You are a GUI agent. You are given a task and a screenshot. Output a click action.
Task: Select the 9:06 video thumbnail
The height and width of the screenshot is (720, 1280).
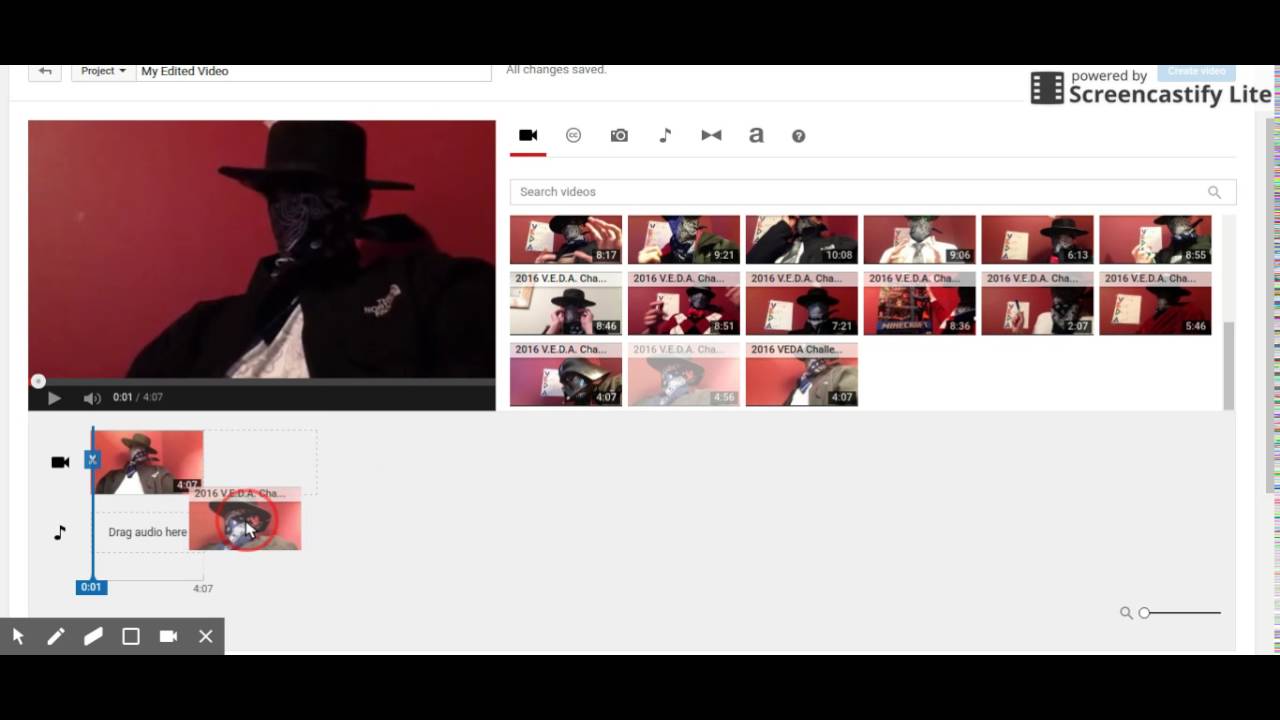920,240
